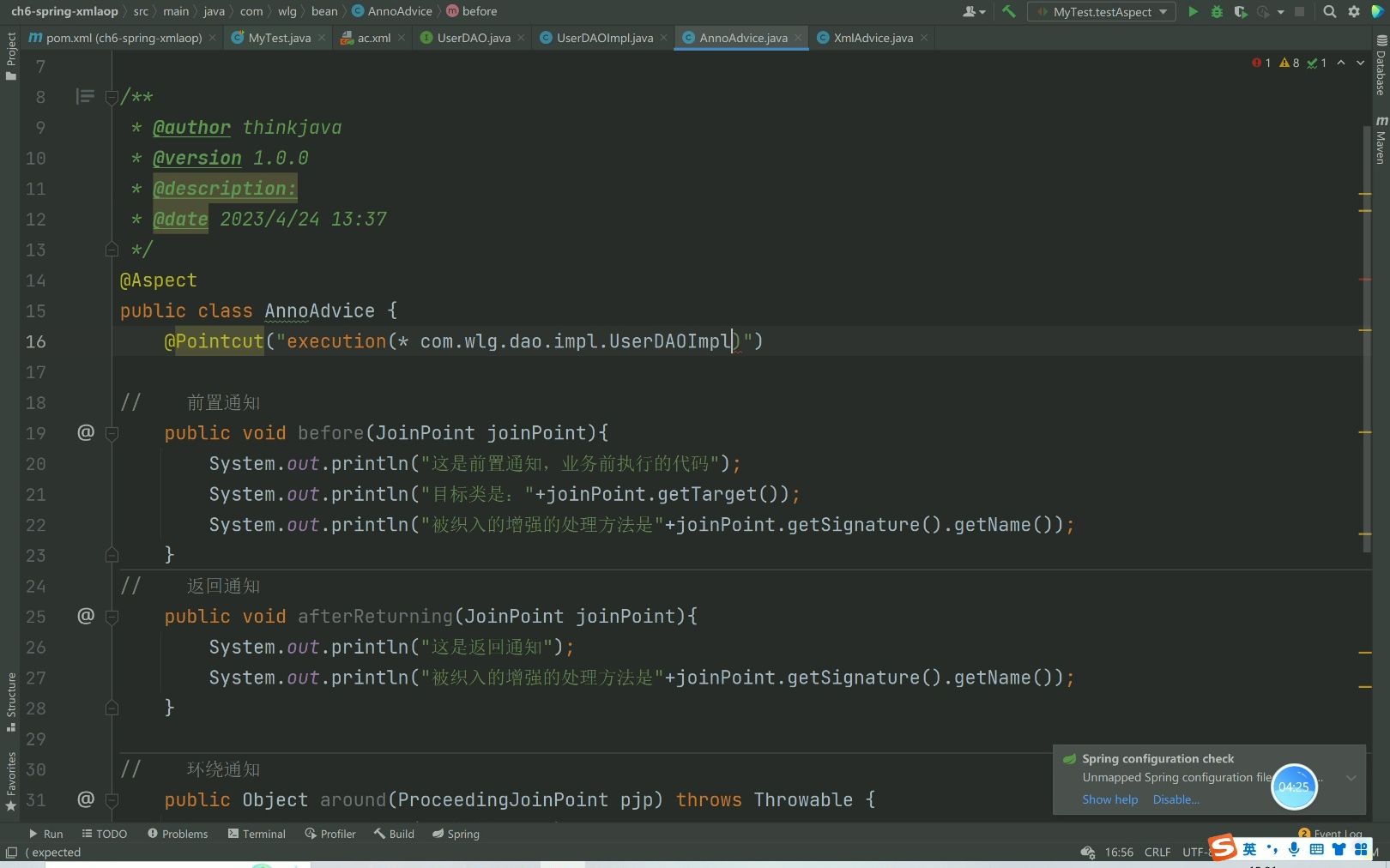The height and width of the screenshot is (868, 1390).
Task: Open the TODO tool window
Action: click(x=105, y=834)
